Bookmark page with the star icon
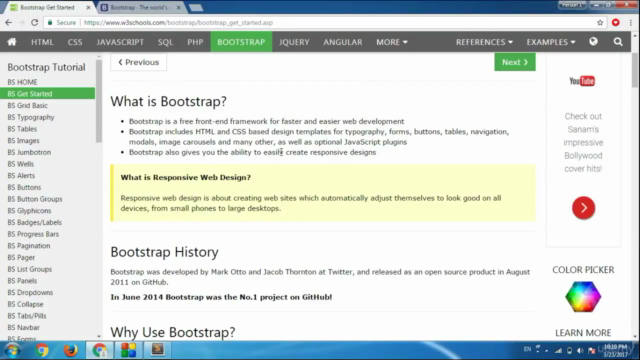The height and width of the screenshot is (360, 640). point(600,23)
